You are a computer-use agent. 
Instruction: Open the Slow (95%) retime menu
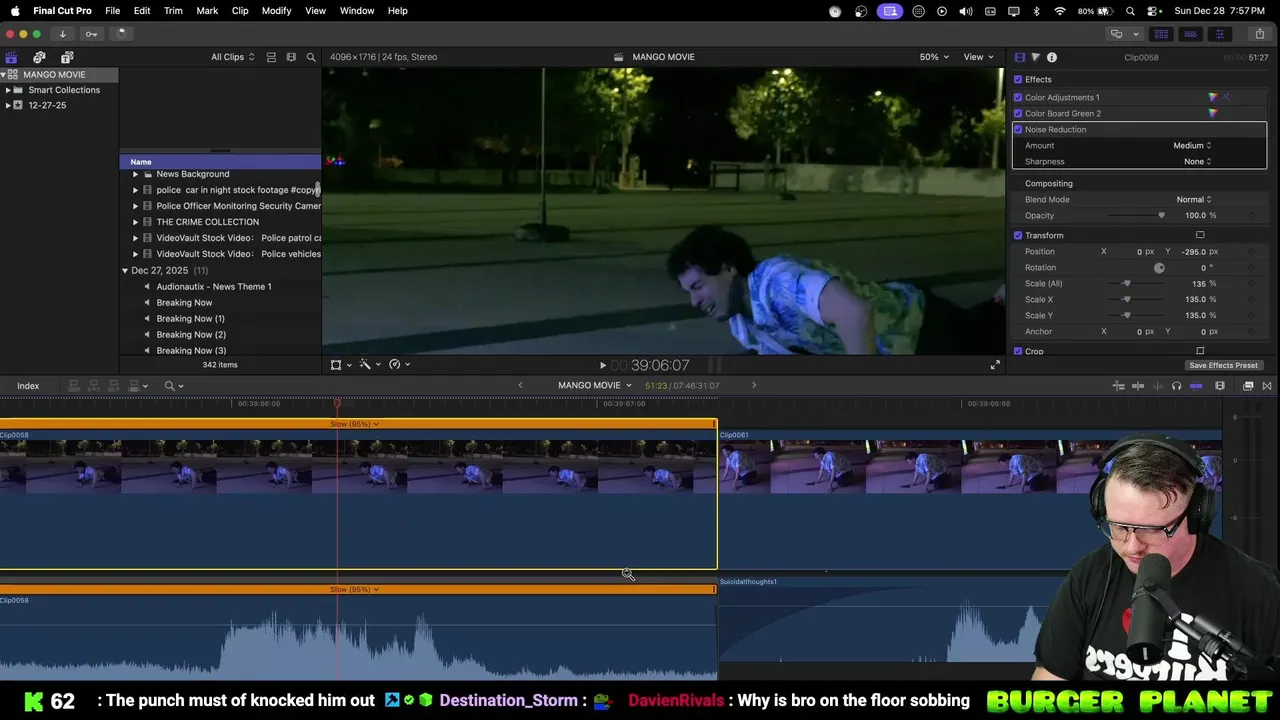point(354,424)
